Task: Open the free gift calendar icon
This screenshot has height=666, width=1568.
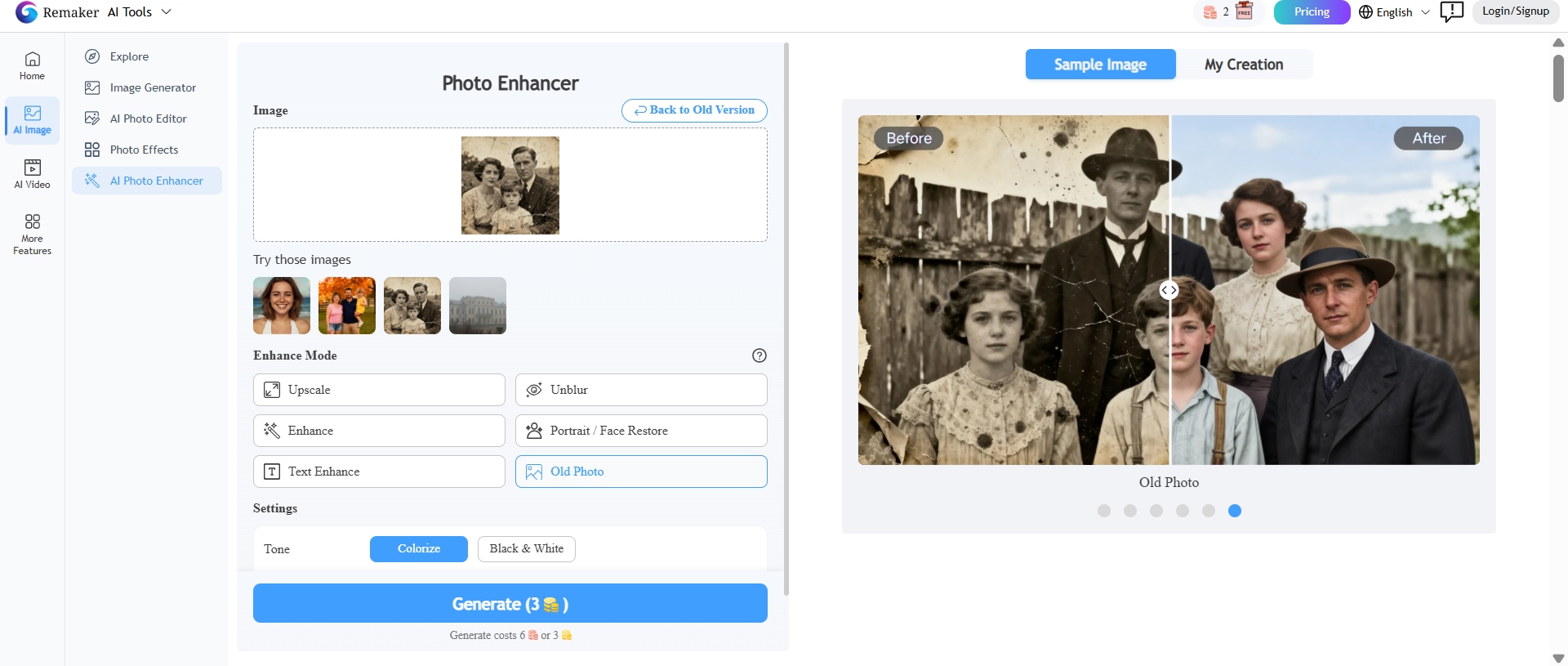Action: tap(1244, 11)
